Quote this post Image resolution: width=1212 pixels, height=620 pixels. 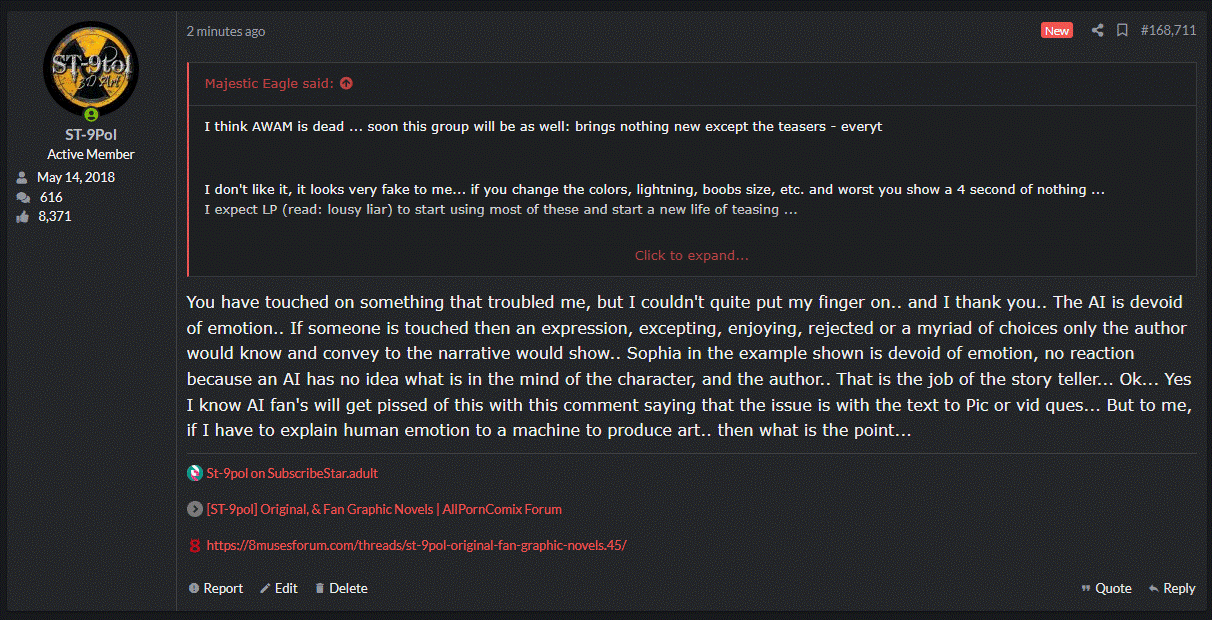pos(1106,588)
